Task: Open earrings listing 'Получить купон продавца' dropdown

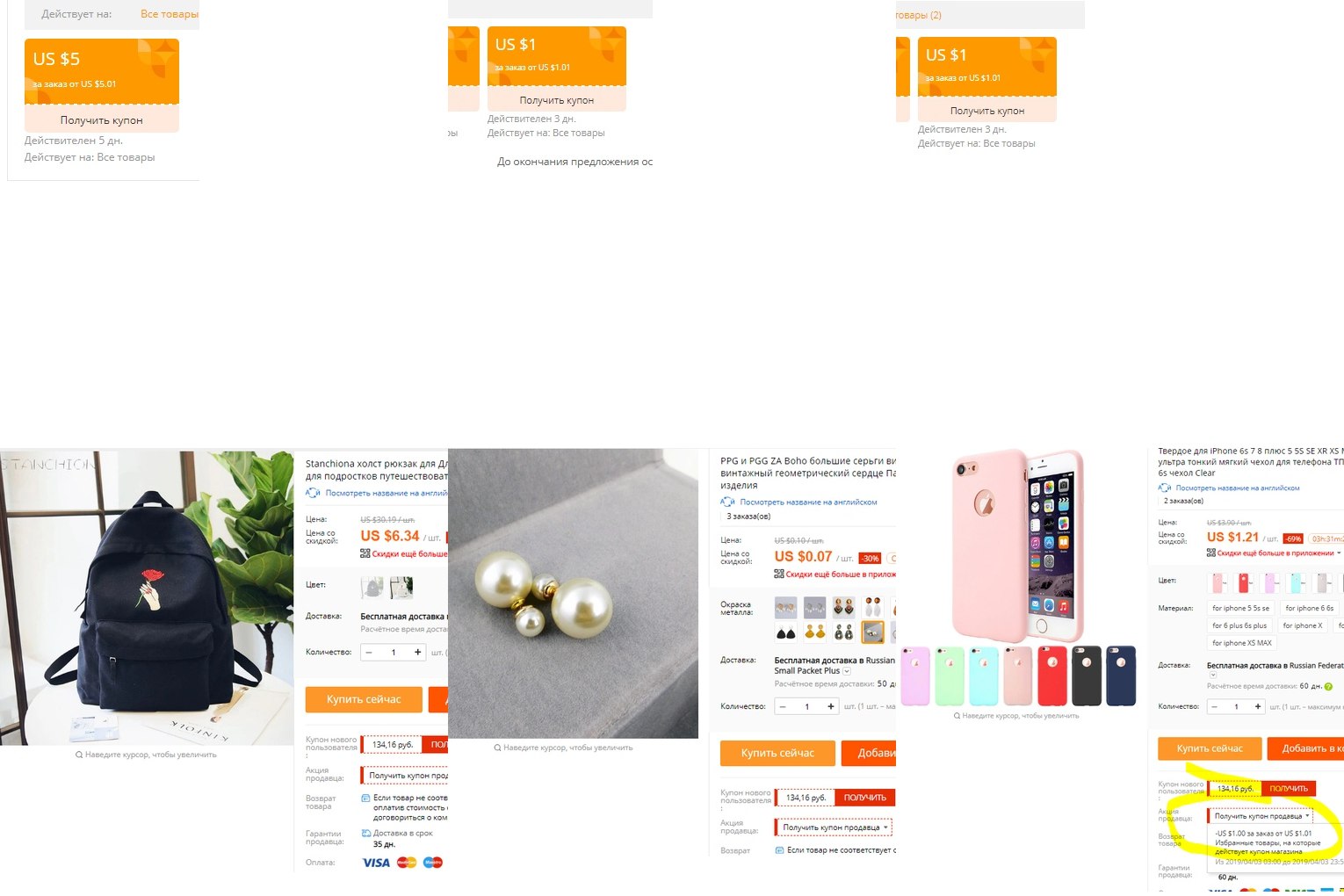Action: (835, 827)
